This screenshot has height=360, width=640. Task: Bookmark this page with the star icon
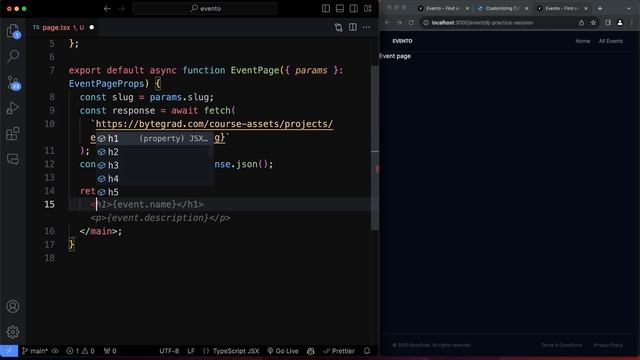[x=593, y=23]
